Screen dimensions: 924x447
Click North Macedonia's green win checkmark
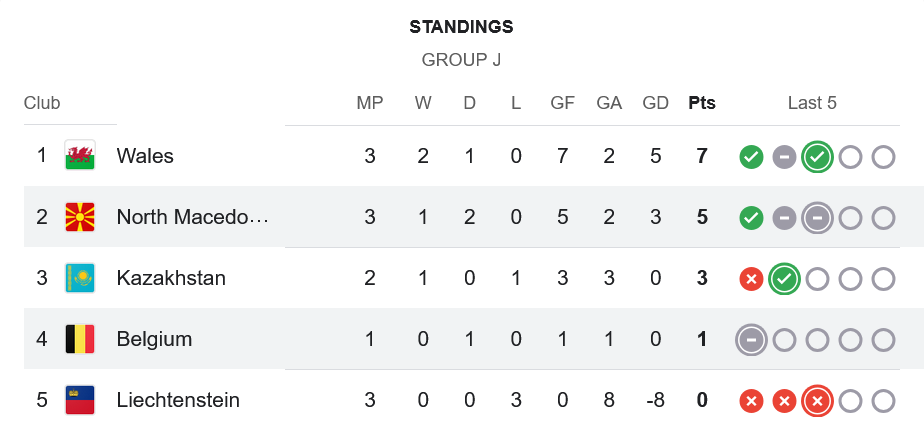[751, 218]
